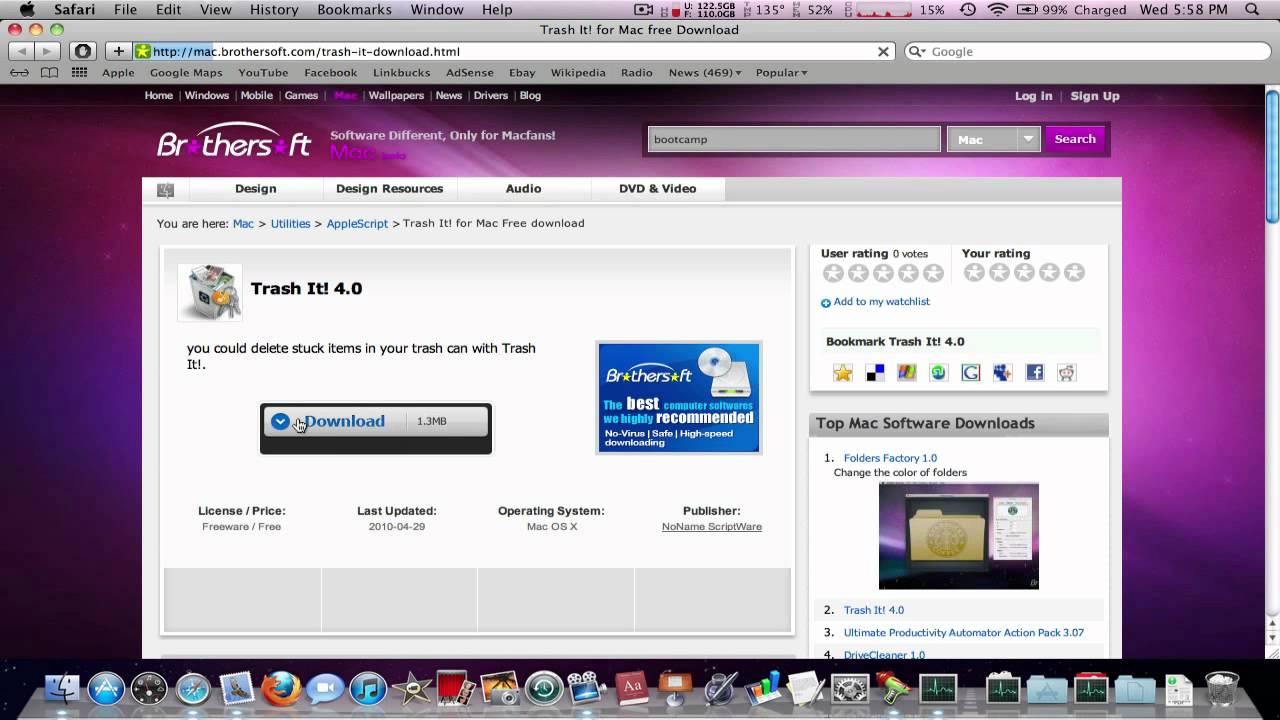Stop loading with the X in address bar
1280x720 pixels.
[883, 51]
